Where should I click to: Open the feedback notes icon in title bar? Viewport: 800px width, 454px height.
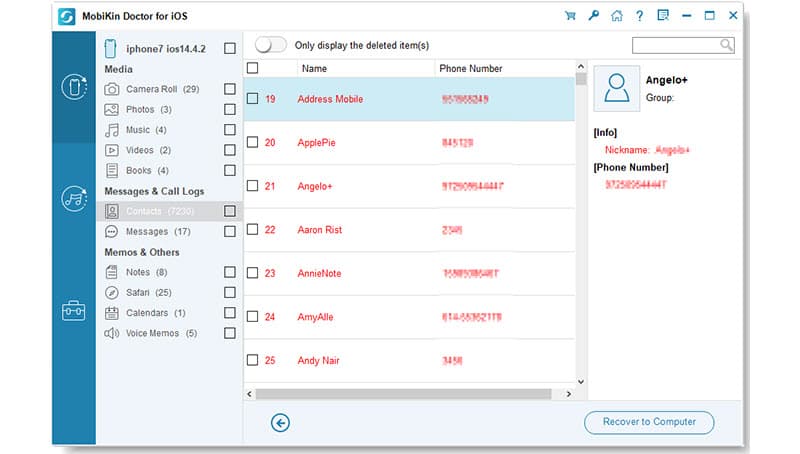pyautogui.click(x=663, y=16)
